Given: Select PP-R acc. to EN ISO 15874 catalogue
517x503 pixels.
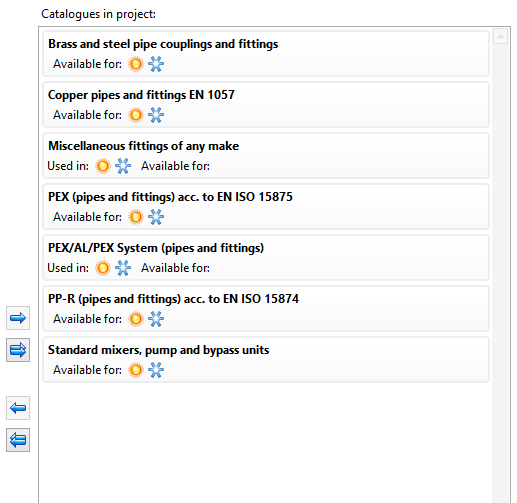Looking at the screenshot, I should tap(266, 309).
